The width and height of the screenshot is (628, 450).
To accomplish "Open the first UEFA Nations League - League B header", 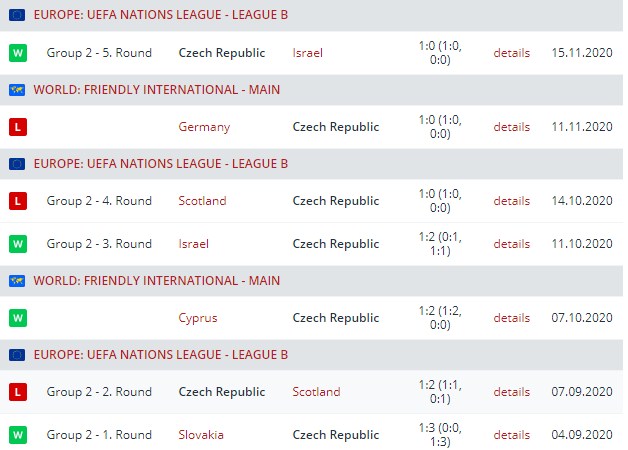I will pyautogui.click(x=161, y=15).
